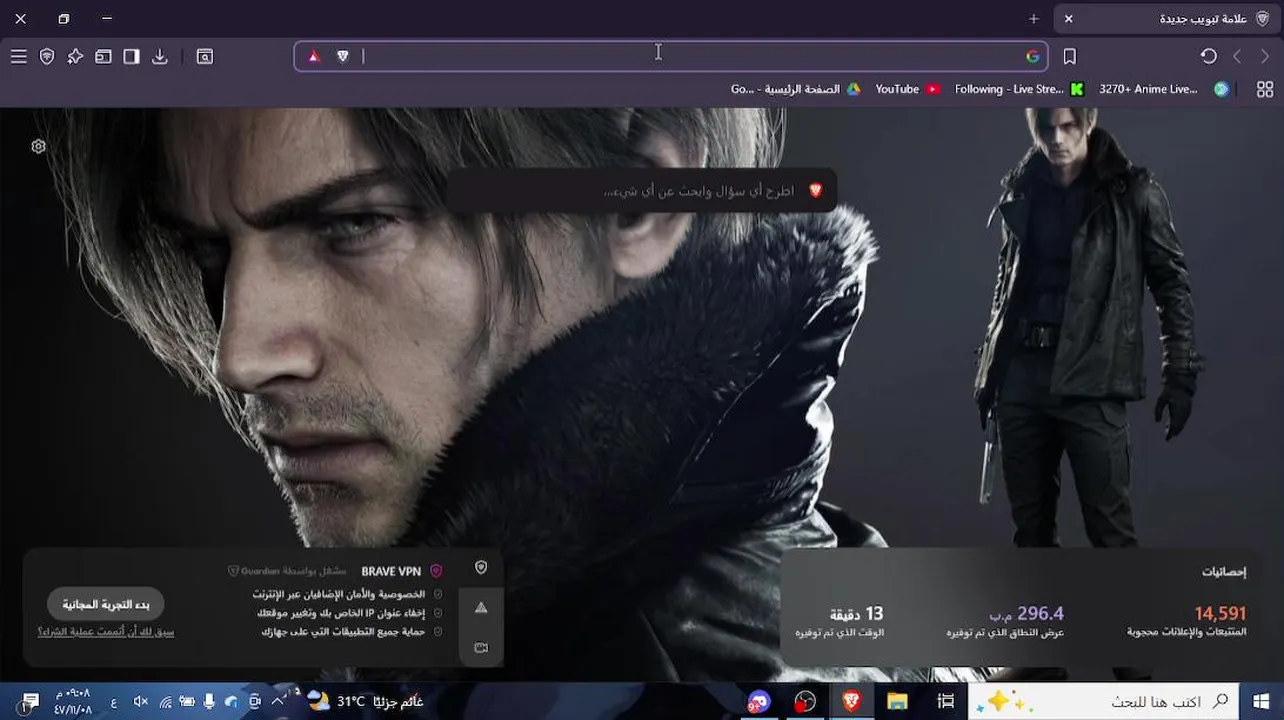Go back with the left chevron
The image size is (1284, 720).
pyautogui.click(x=1237, y=57)
